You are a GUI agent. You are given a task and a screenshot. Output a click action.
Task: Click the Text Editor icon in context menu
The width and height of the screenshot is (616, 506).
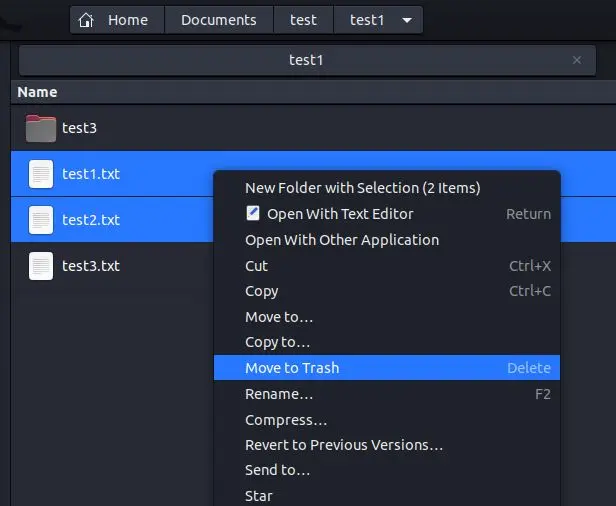point(253,213)
